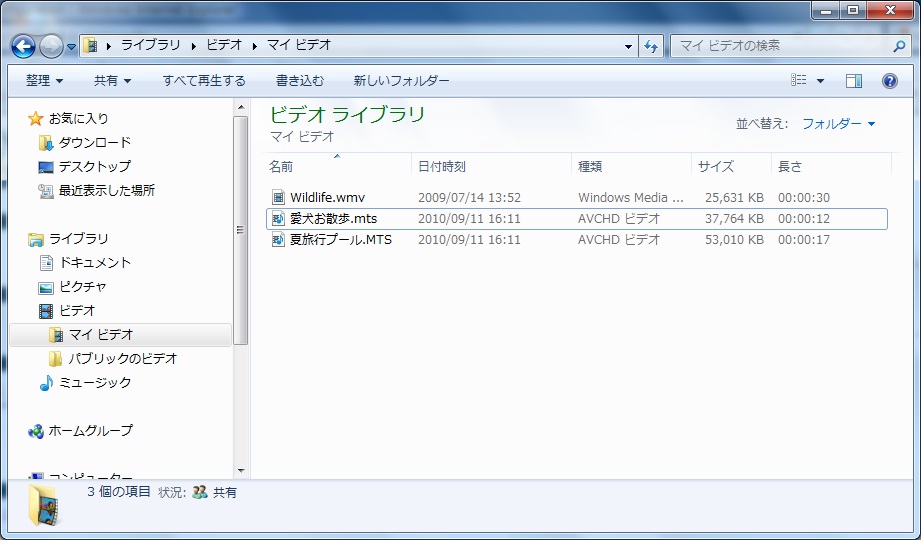Select ドキュメント library in sidebar
The image size is (921, 540).
[94, 263]
